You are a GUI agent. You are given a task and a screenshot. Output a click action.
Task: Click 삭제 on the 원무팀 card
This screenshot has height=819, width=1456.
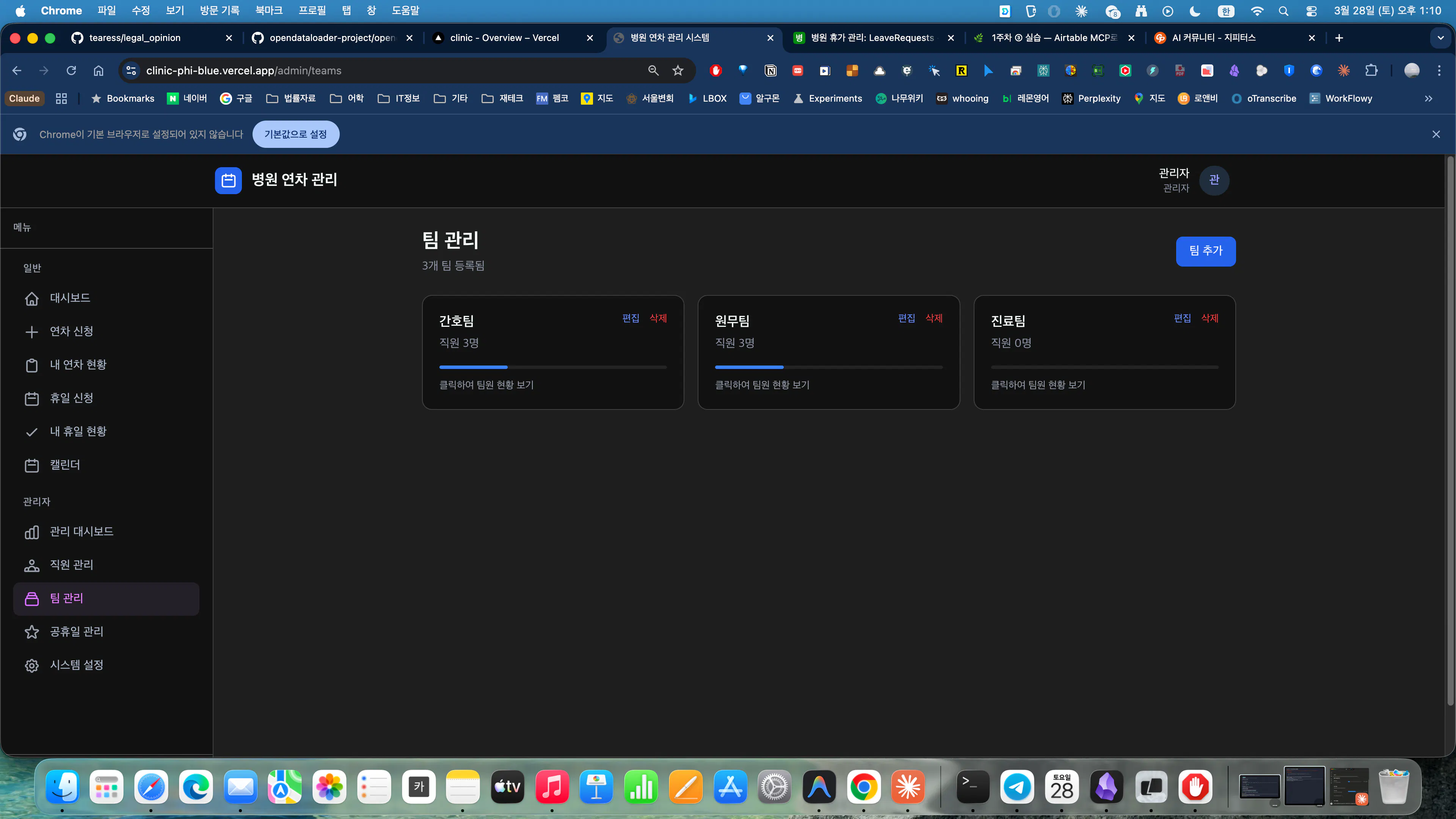tap(934, 318)
